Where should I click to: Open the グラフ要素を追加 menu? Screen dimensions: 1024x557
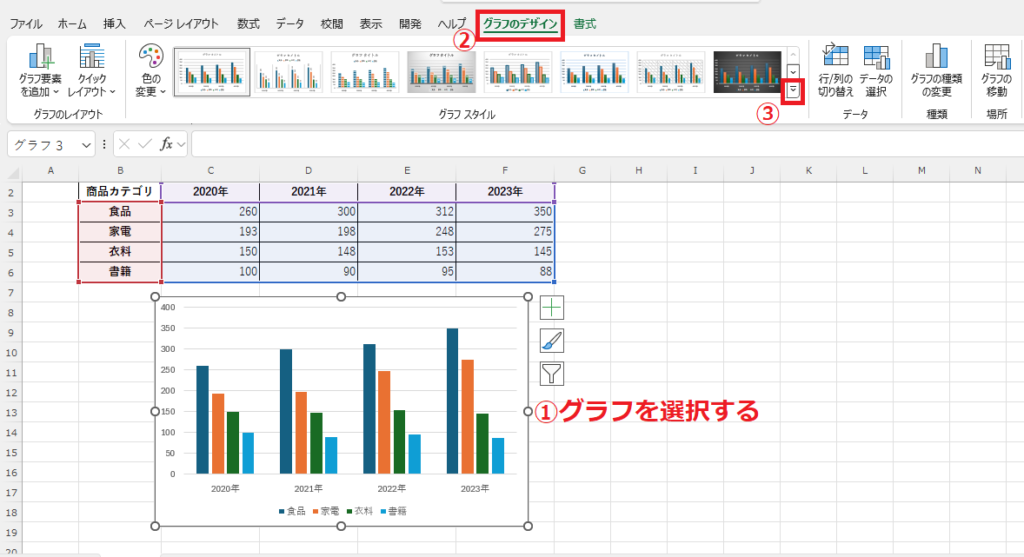(40, 71)
